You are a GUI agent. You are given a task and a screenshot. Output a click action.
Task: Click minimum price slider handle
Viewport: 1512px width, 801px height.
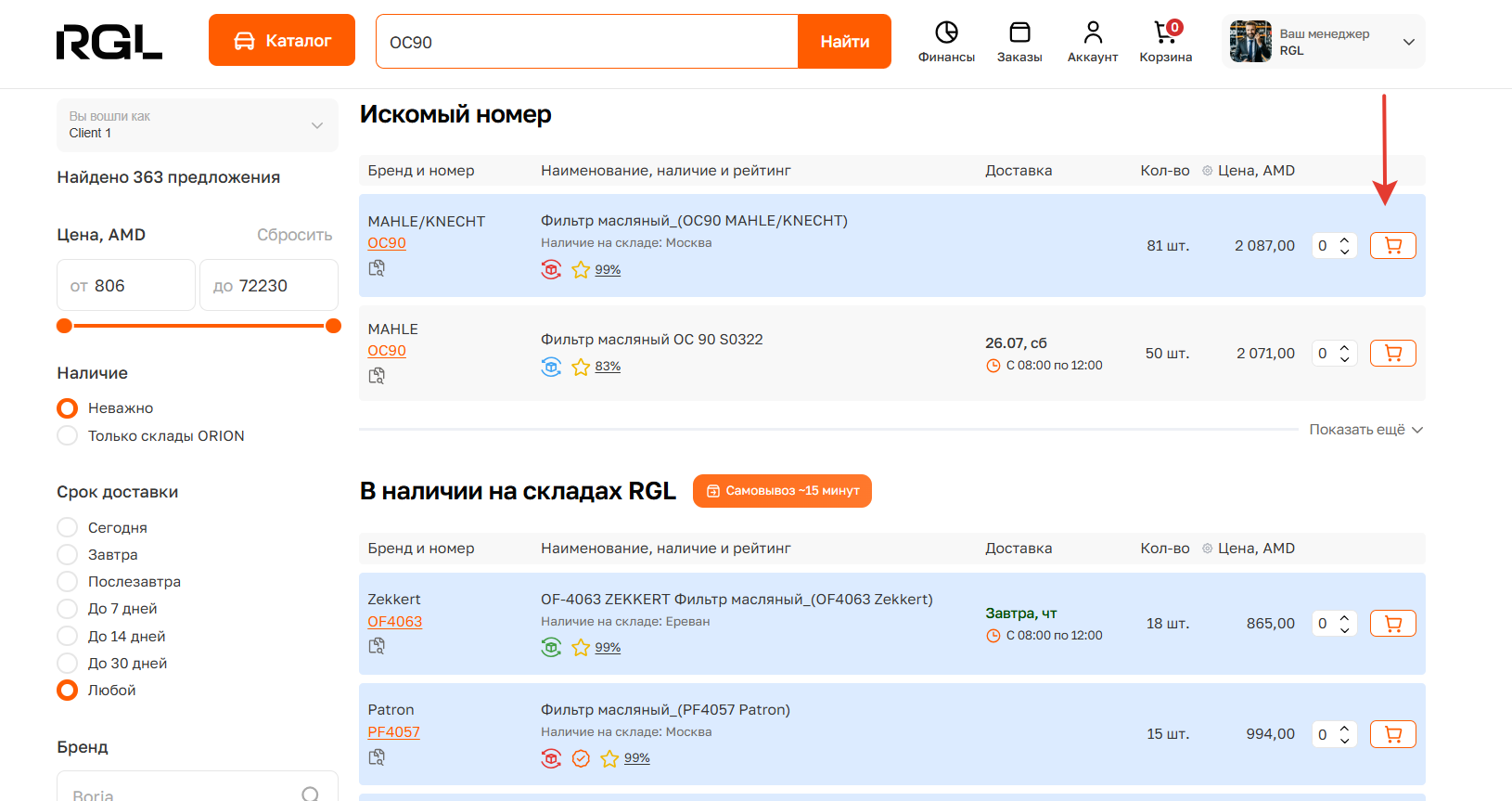64,326
